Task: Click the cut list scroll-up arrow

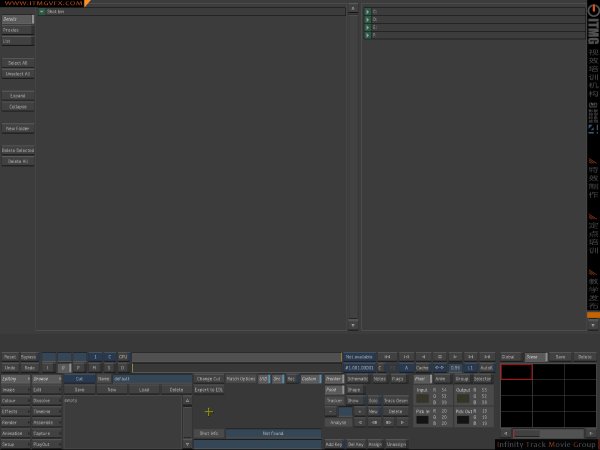Action: [x=188, y=401]
